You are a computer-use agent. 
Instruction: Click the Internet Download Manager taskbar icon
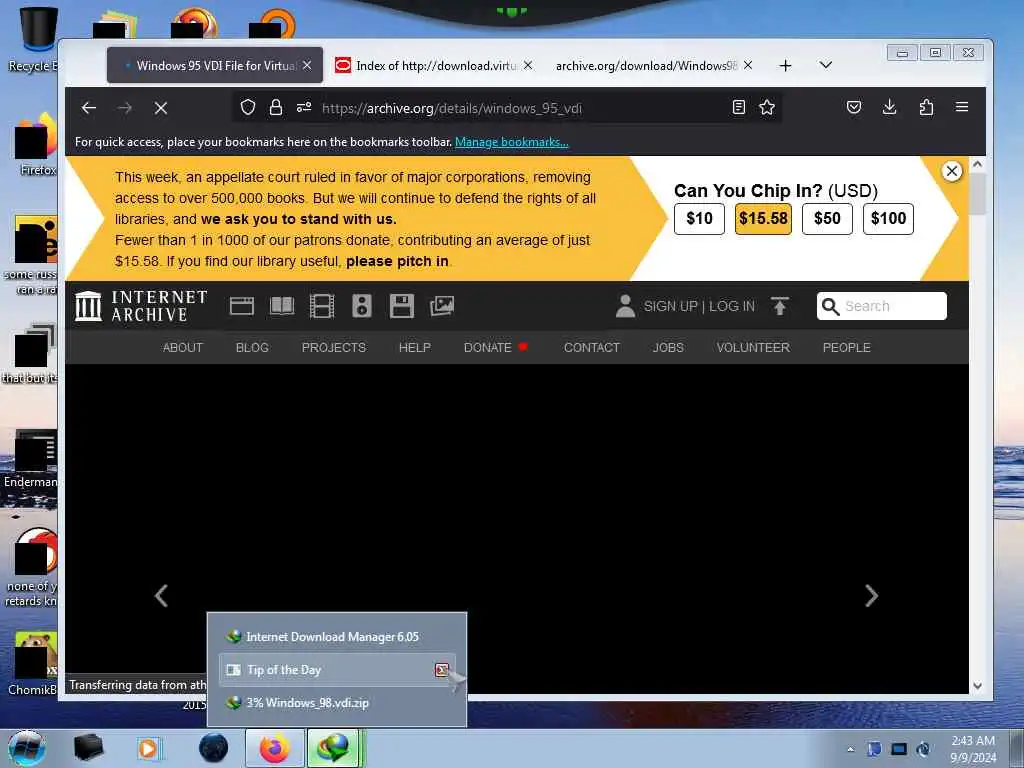(334, 748)
